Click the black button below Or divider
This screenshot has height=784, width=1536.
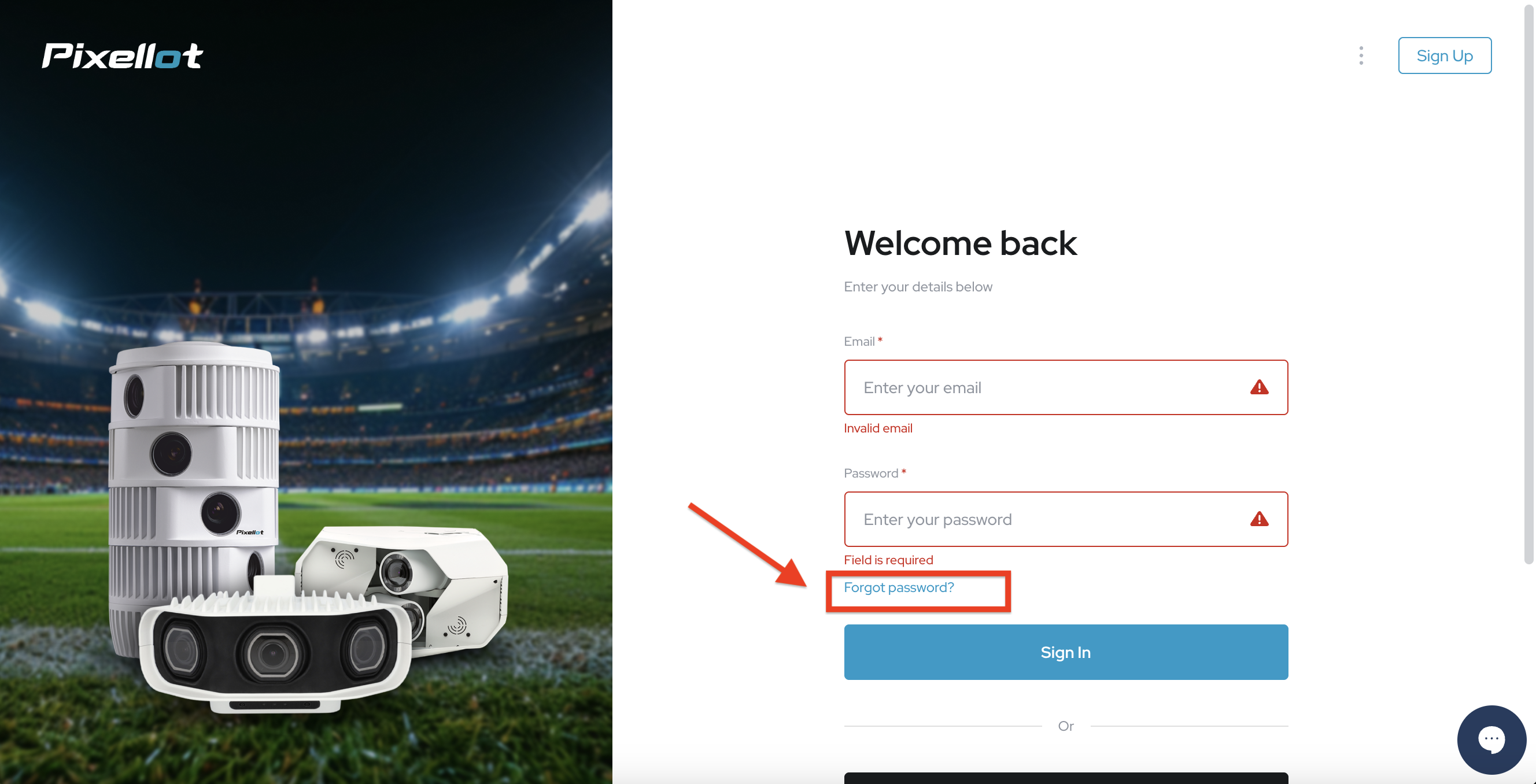point(1065,778)
